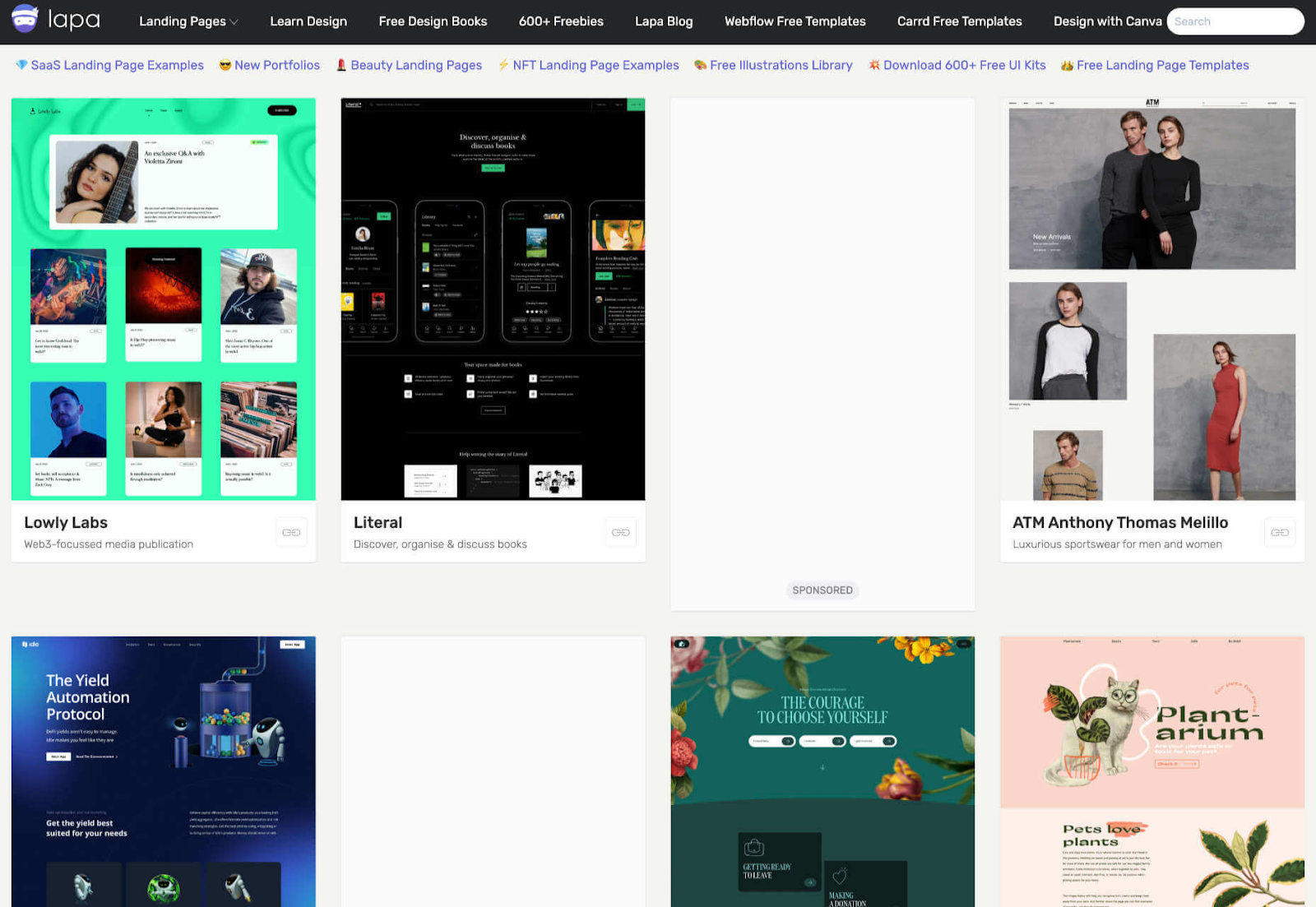This screenshot has height=907, width=1316.
Task: Open The Courage To Choose Yourself thumbnail
Action: [x=822, y=771]
